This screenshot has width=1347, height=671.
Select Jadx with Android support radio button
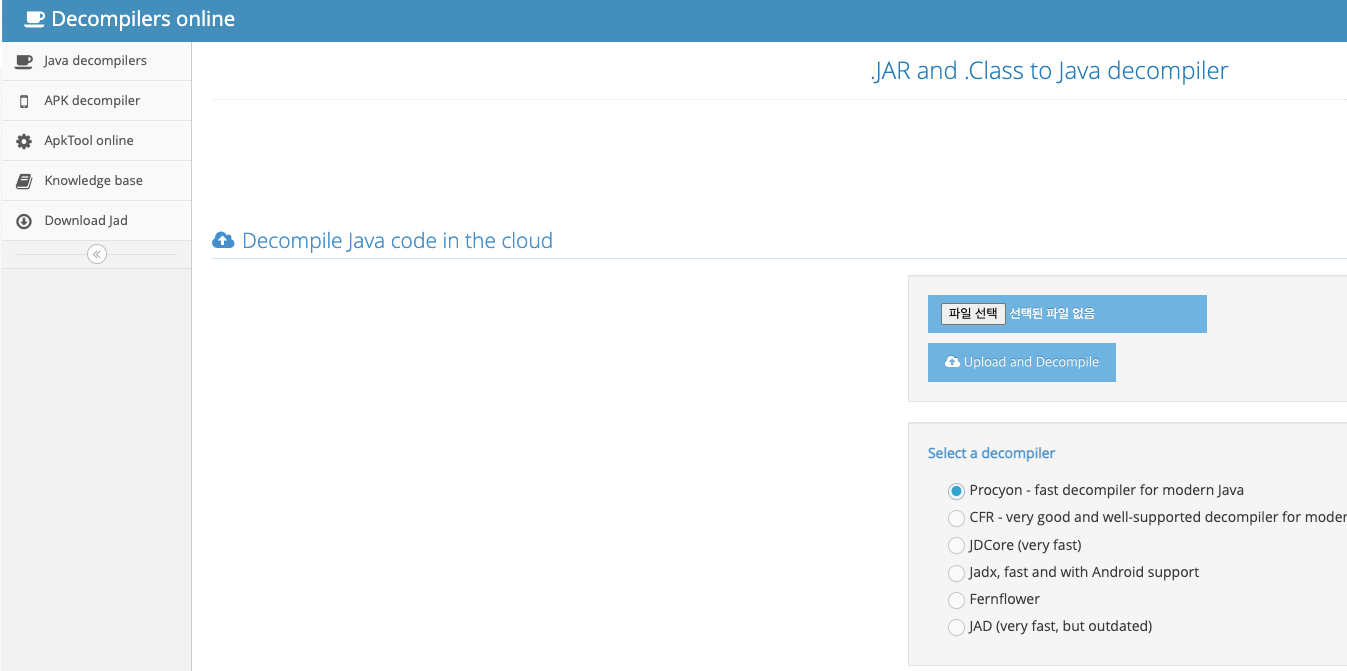click(956, 573)
